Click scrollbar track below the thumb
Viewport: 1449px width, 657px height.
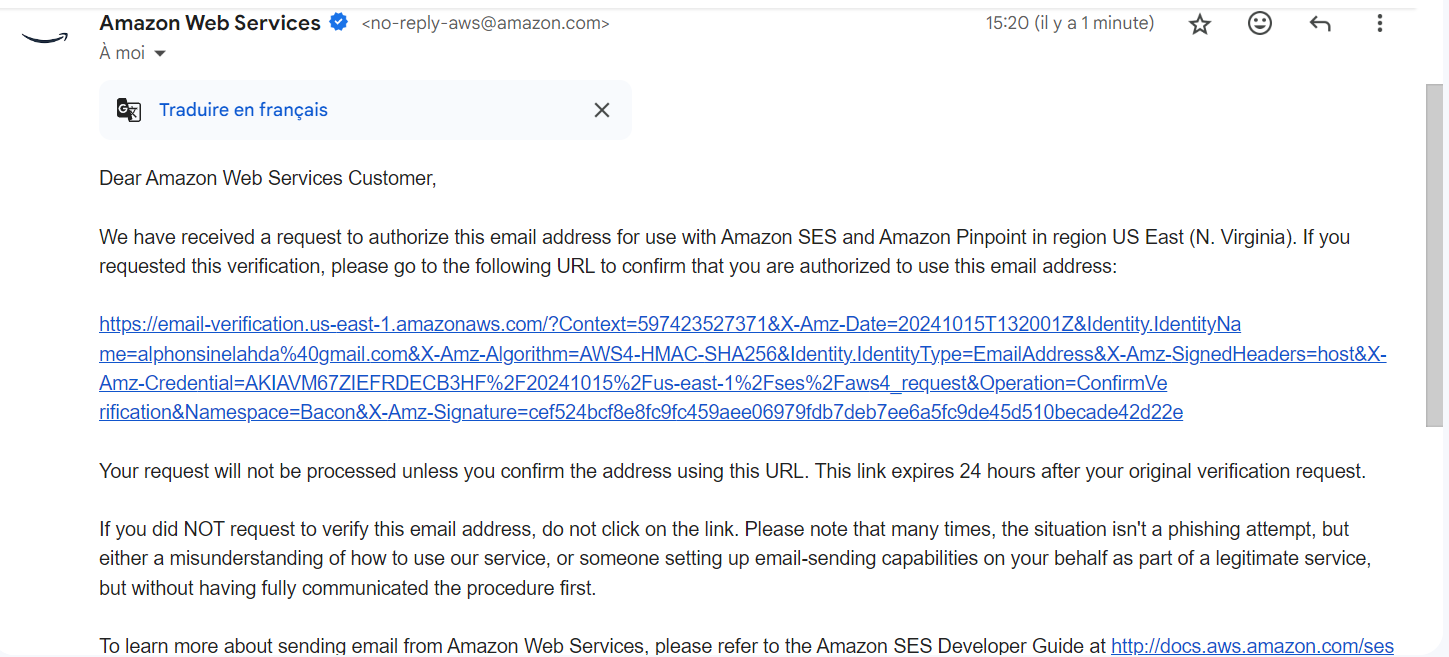(1434, 540)
